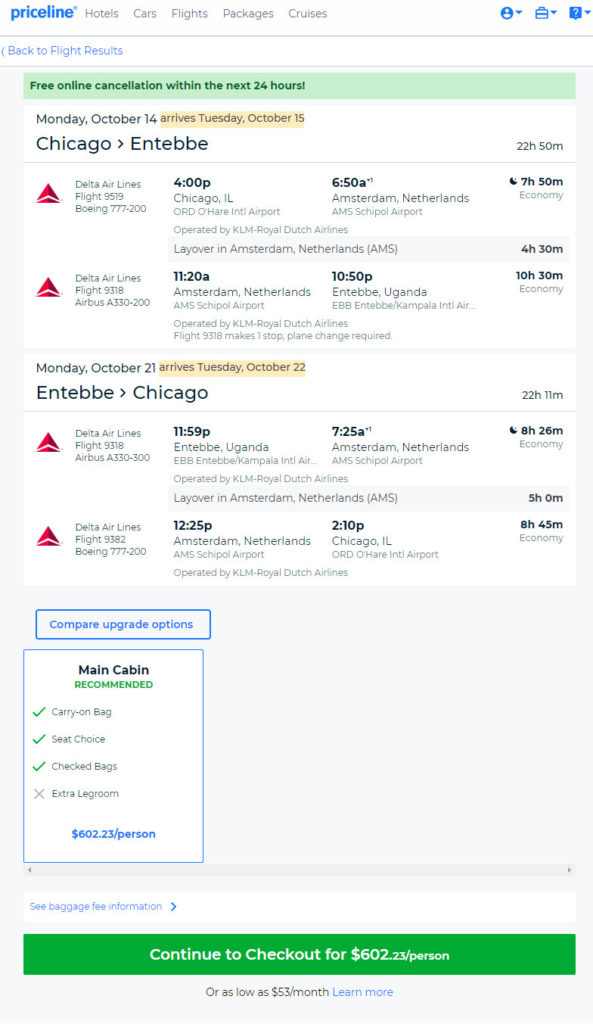593x1024 pixels.
Task: Click Delta logo for Flight 9519
Action: coord(48,194)
